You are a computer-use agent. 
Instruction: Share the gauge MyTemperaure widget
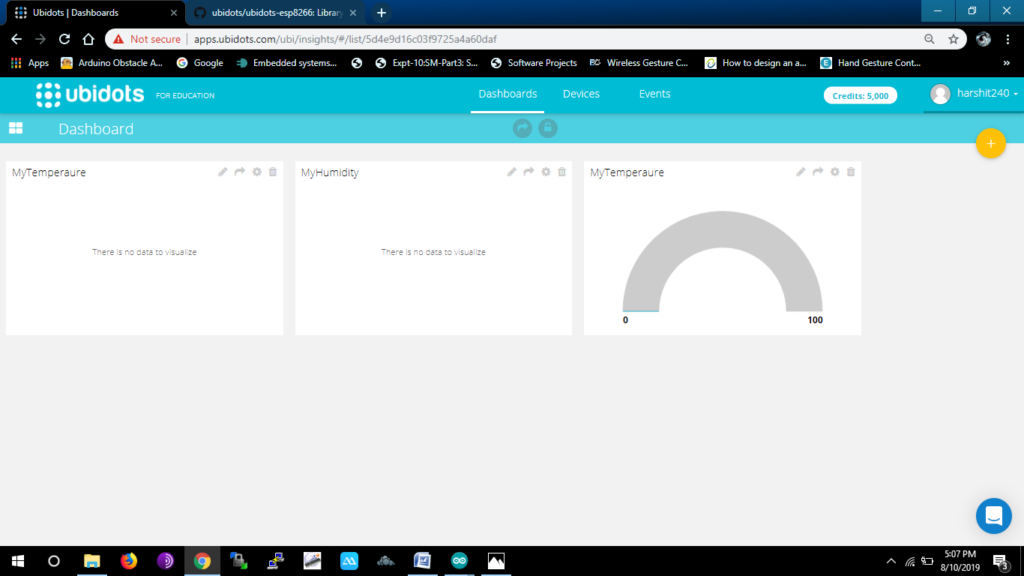coord(818,172)
